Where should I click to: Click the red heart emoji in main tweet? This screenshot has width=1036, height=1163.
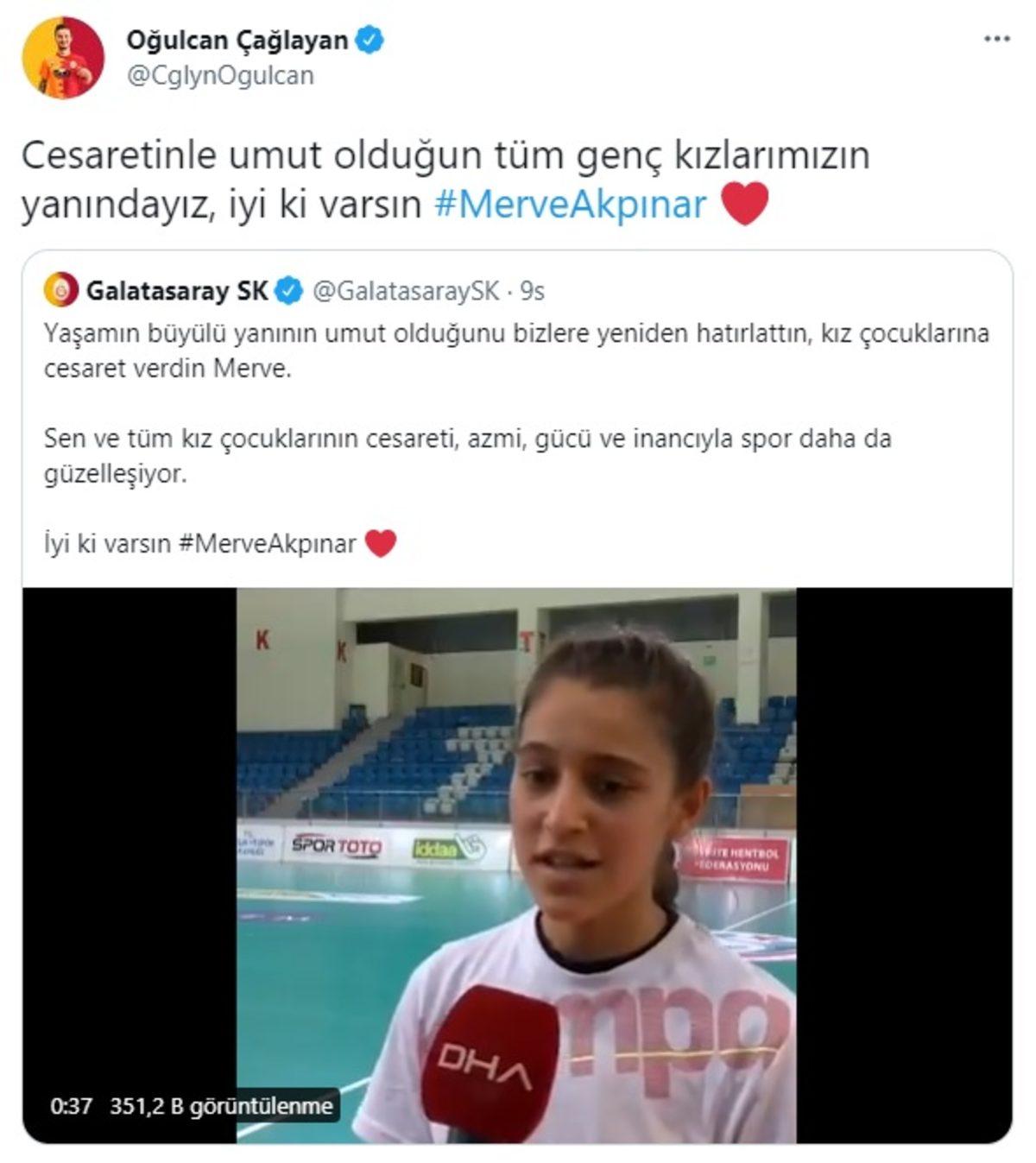click(744, 205)
